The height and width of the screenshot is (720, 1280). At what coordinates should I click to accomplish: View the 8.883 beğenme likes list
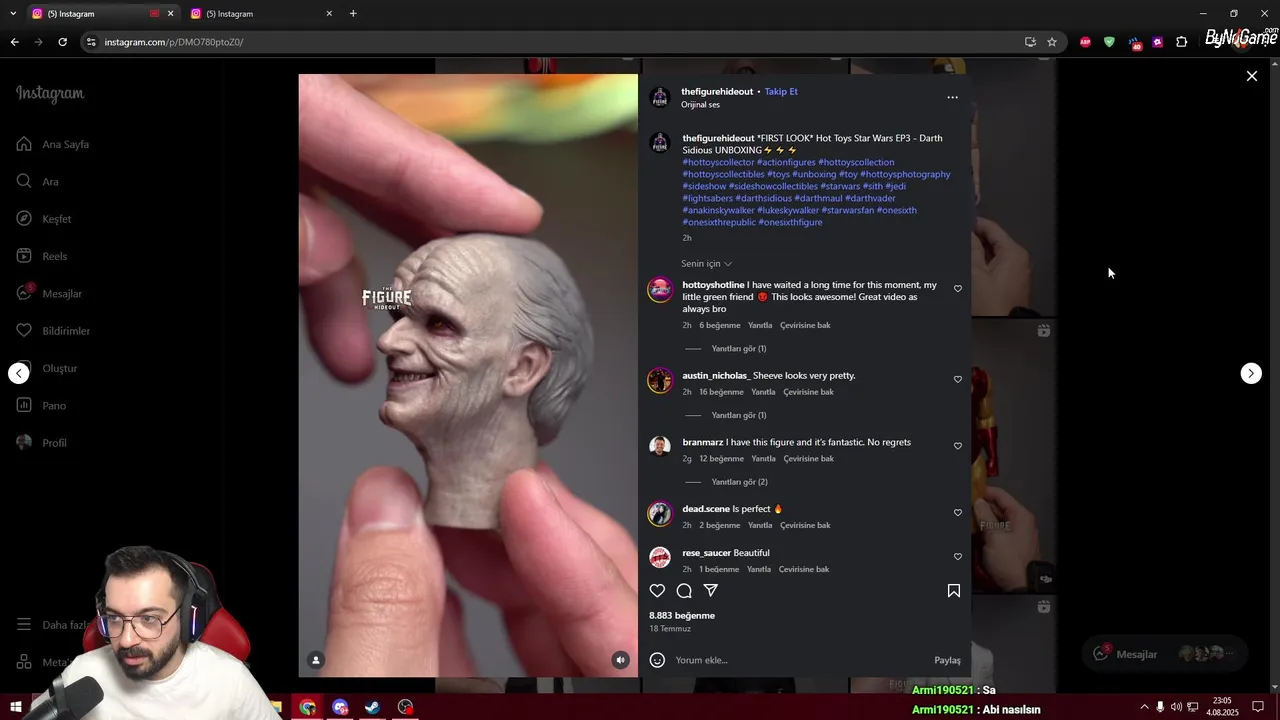pyautogui.click(x=682, y=615)
